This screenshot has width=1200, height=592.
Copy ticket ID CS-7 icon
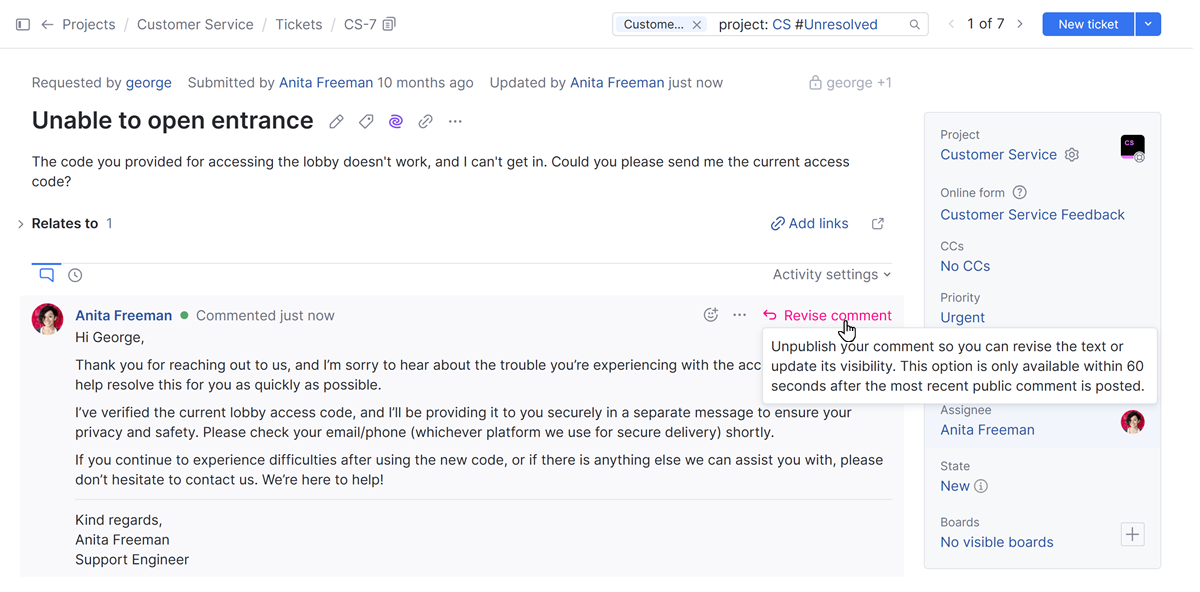(389, 24)
